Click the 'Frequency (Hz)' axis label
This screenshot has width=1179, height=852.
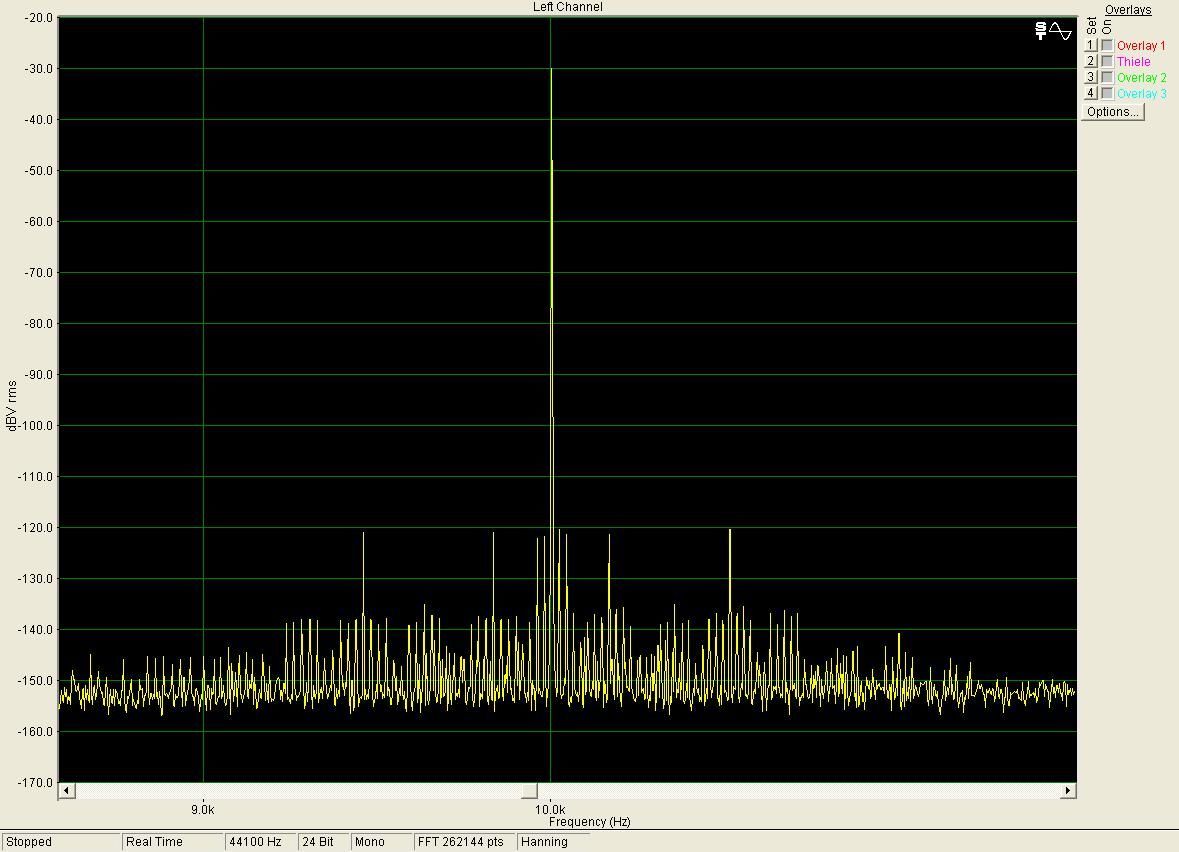click(590, 822)
